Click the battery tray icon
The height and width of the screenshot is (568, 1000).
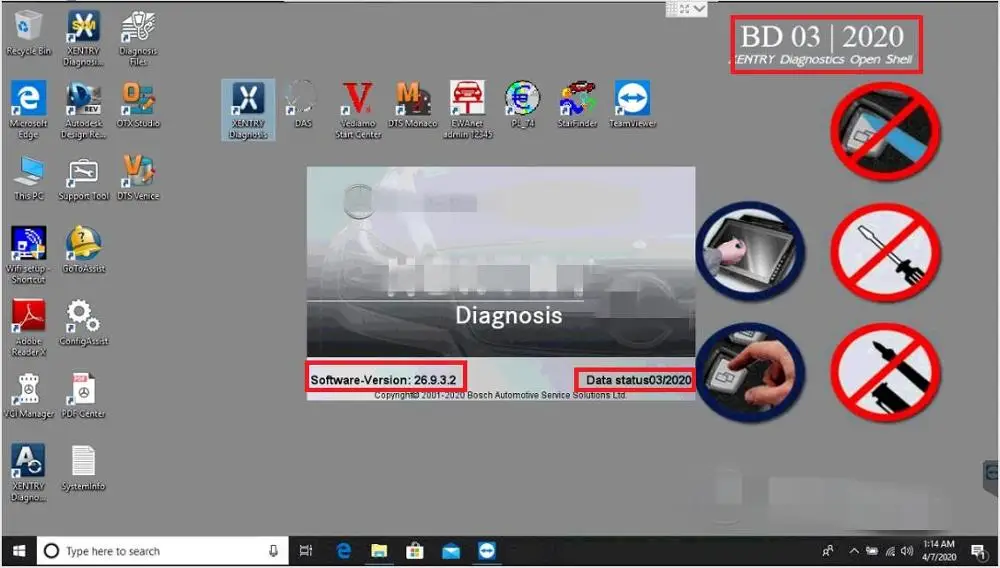click(872, 551)
